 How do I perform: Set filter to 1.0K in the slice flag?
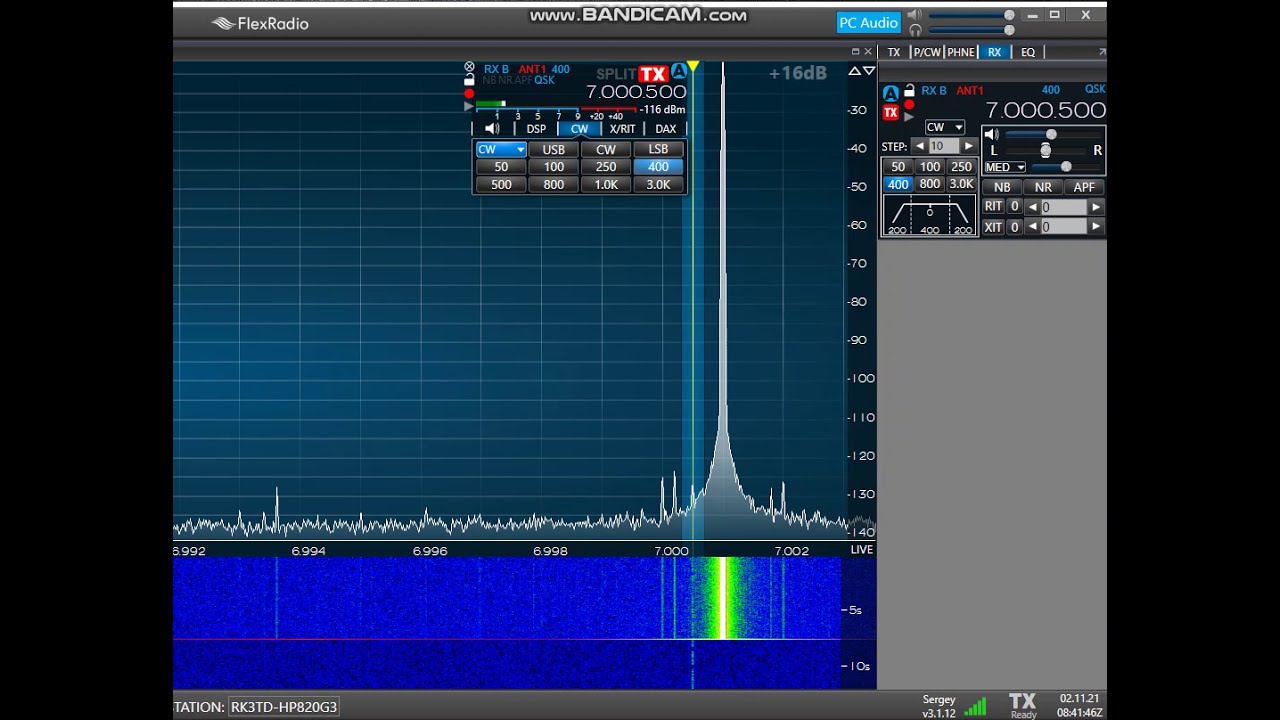click(606, 185)
